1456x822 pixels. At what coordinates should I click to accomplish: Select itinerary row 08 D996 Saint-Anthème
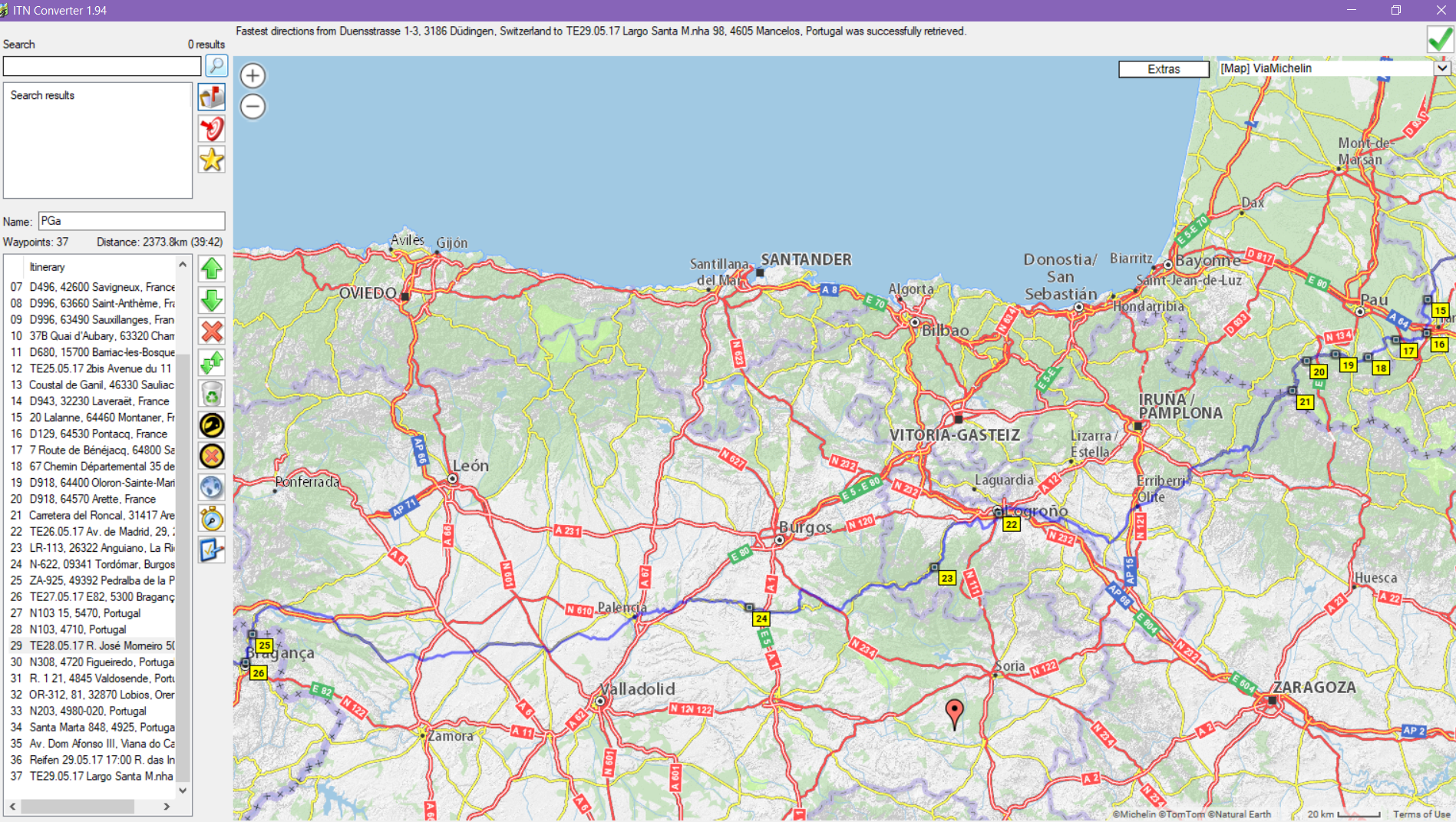[92, 303]
